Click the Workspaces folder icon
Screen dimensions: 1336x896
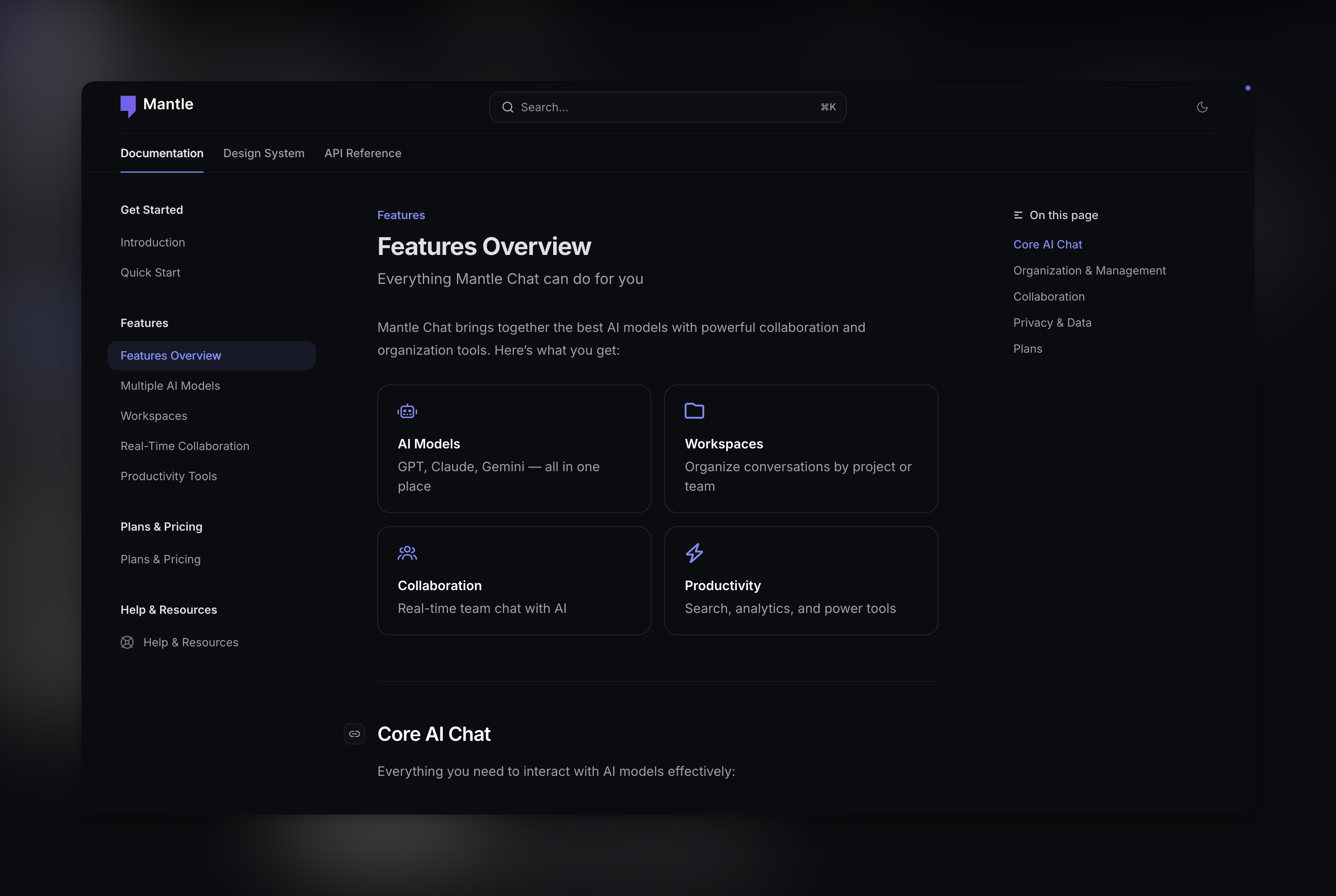pos(694,411)
